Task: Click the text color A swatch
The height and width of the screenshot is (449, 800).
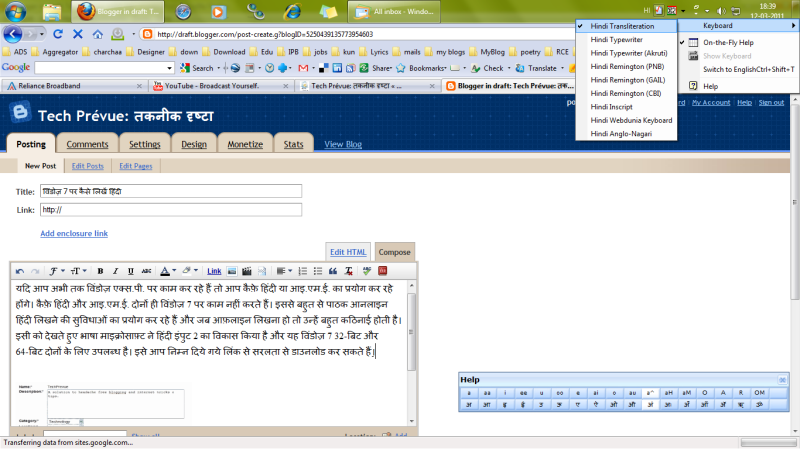Action: (165, 271)
